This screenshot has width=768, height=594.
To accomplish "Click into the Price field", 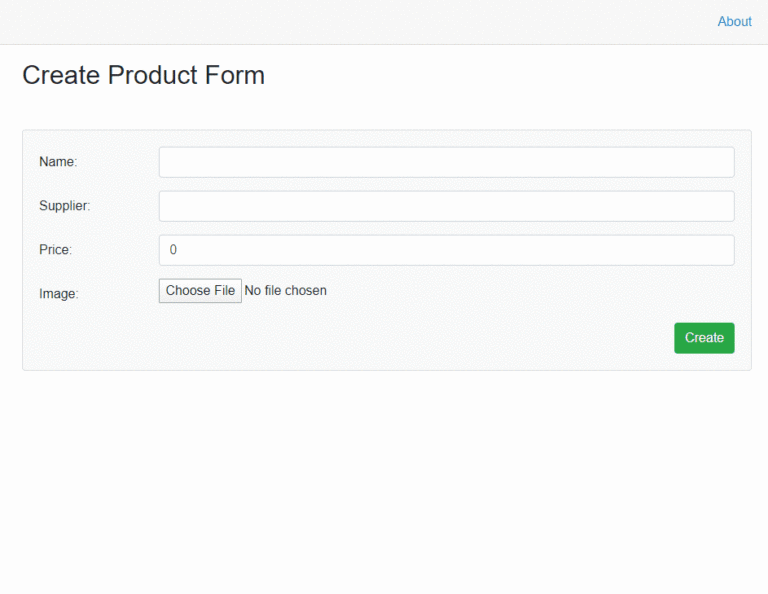I will 446,250.
